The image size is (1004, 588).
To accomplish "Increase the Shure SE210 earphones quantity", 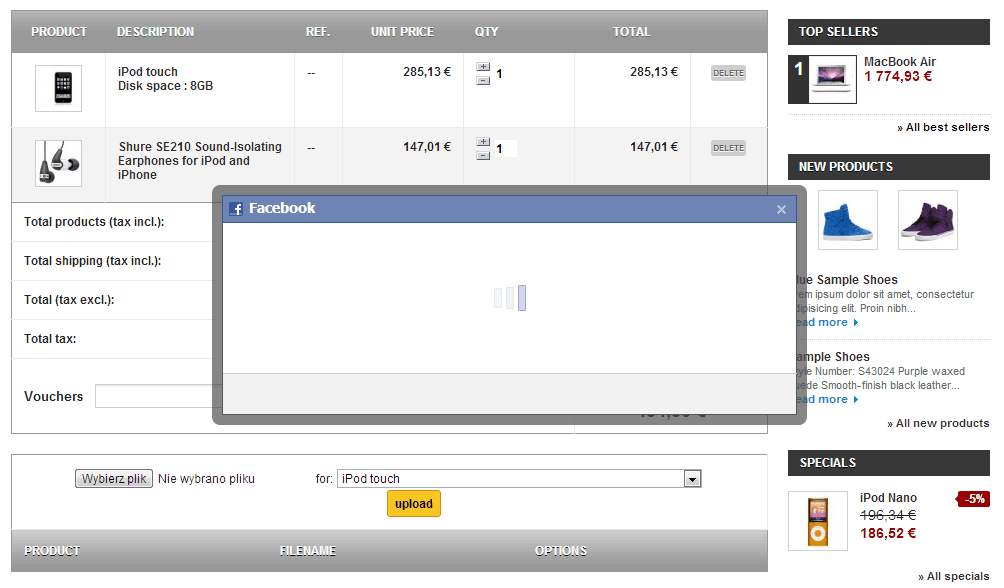I will pyautogui.click(x=483, y=140).
